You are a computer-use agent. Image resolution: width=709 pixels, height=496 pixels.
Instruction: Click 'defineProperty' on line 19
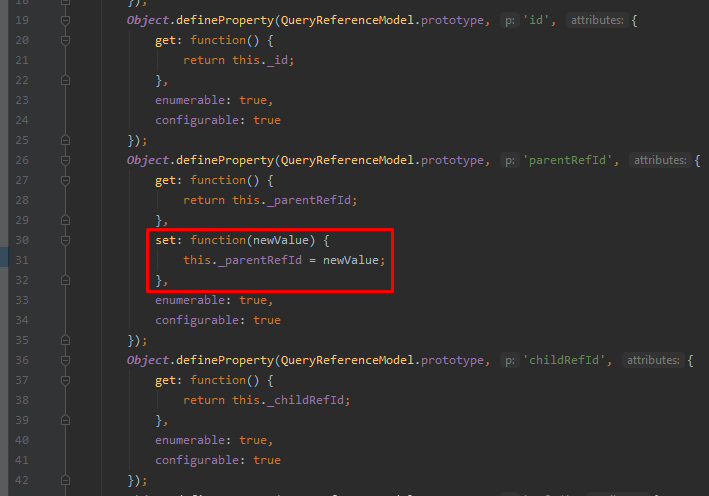225,20
